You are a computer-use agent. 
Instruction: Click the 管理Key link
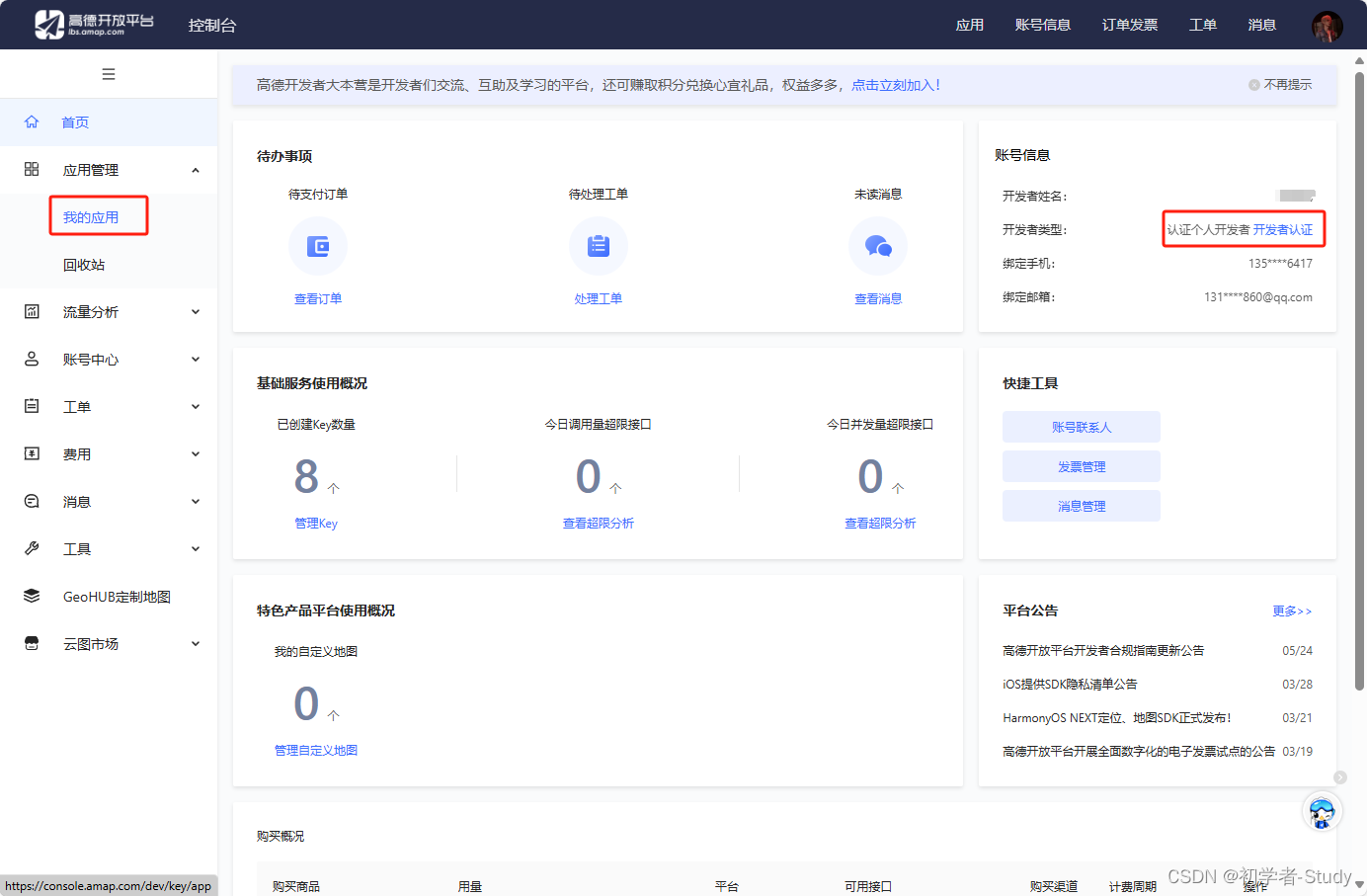[x=316, y=524]
